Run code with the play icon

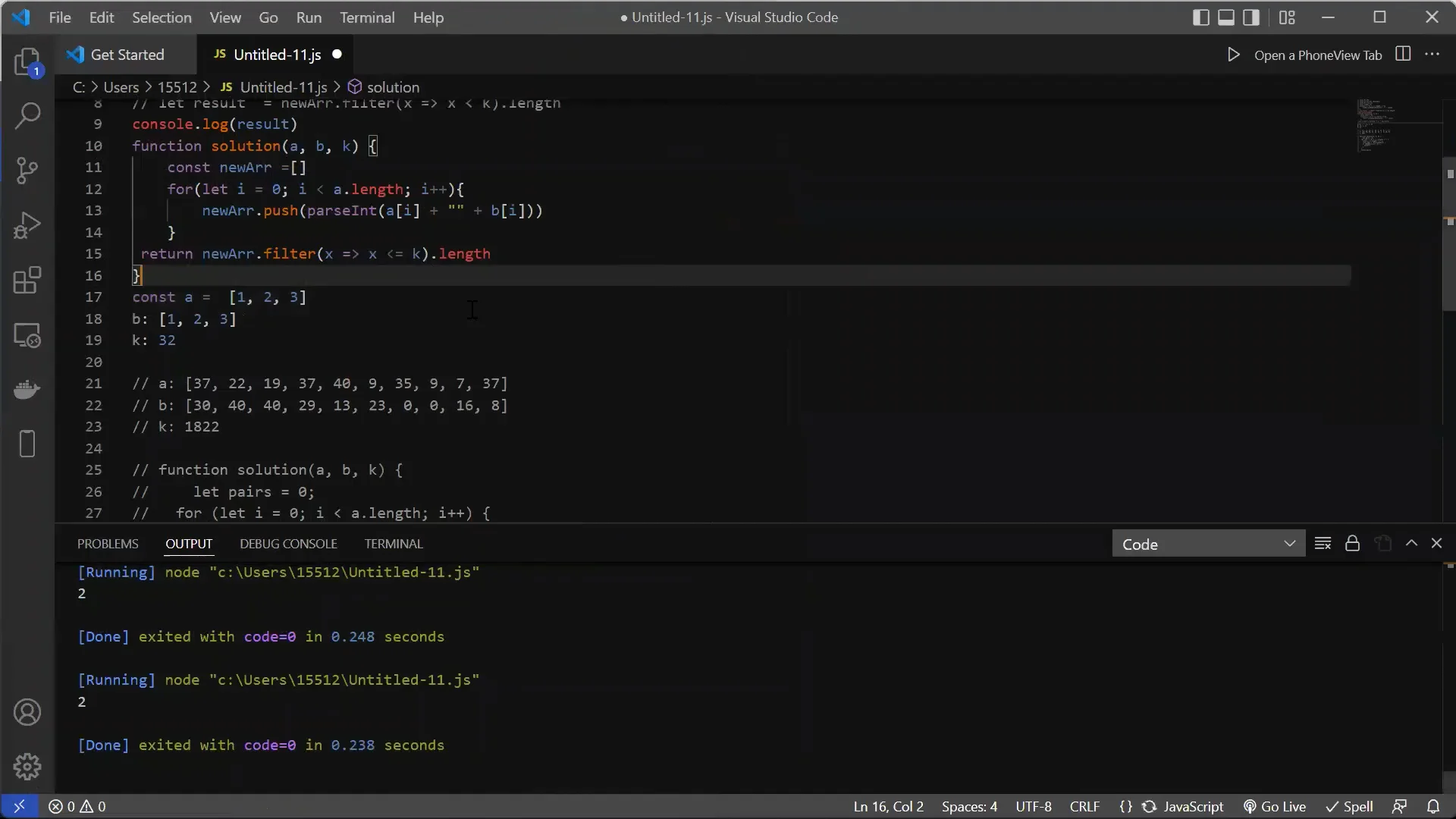coord(1233,55)
